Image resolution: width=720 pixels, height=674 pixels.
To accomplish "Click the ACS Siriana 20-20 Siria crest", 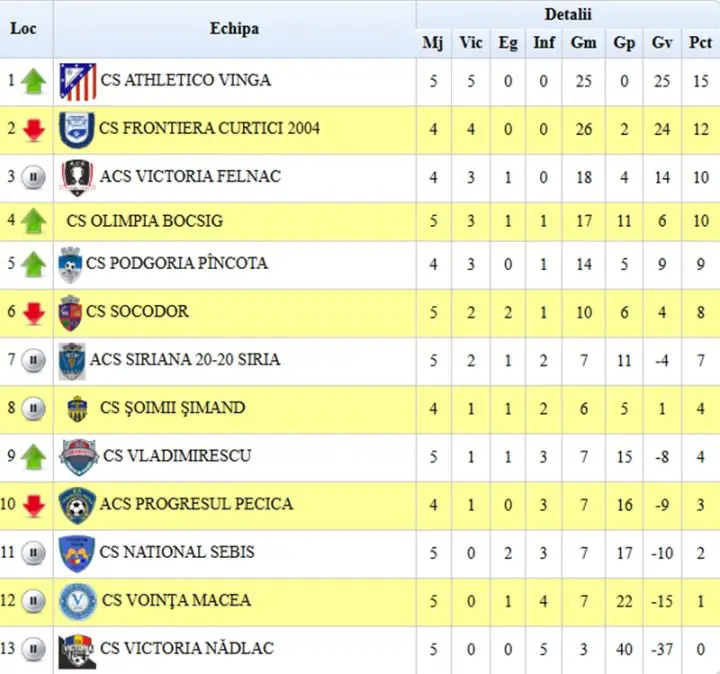I will point(72,361).
